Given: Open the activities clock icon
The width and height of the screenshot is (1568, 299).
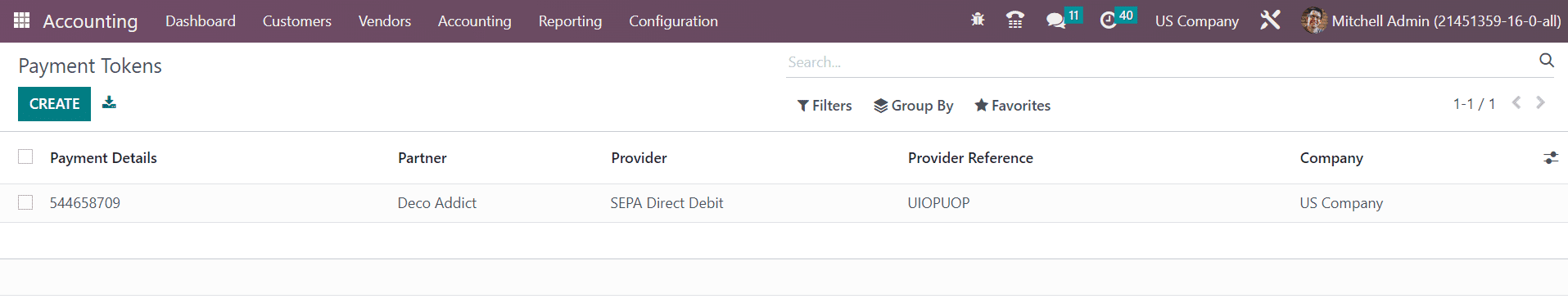Looking at the screenshot, I should point(1108,20).
